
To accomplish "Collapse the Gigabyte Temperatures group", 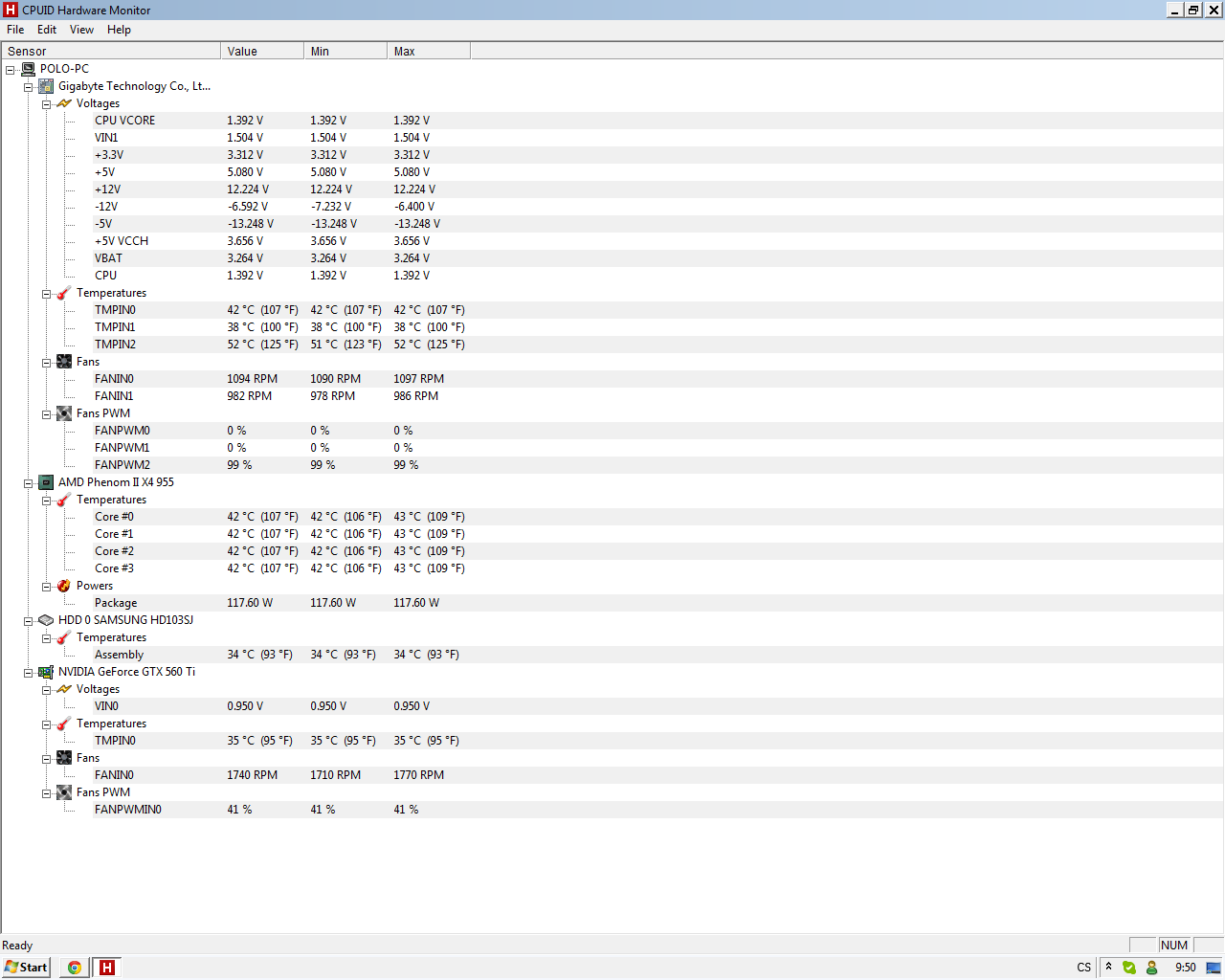I will tap(46, 294).
